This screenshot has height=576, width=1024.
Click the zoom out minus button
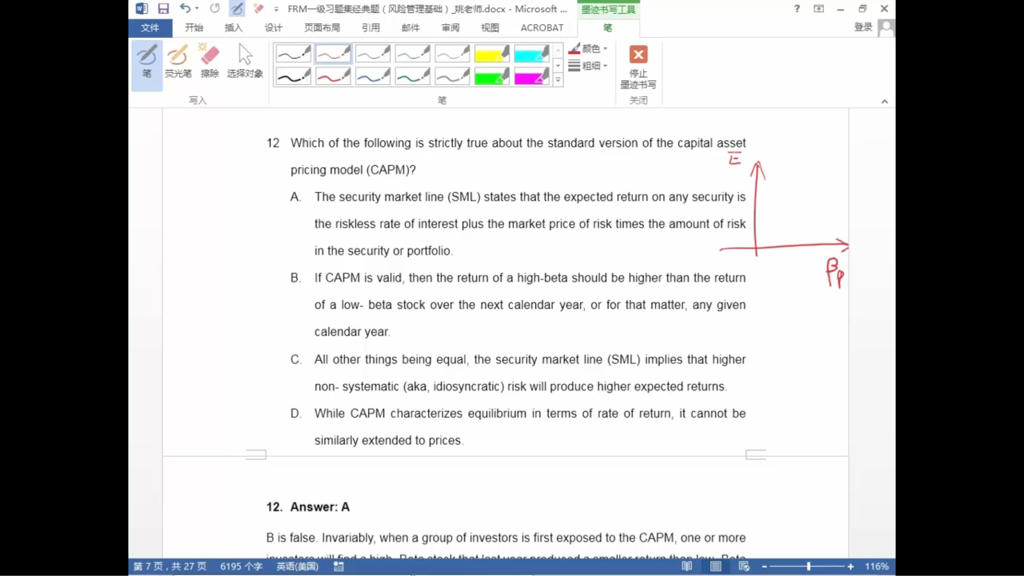point(764,566)
